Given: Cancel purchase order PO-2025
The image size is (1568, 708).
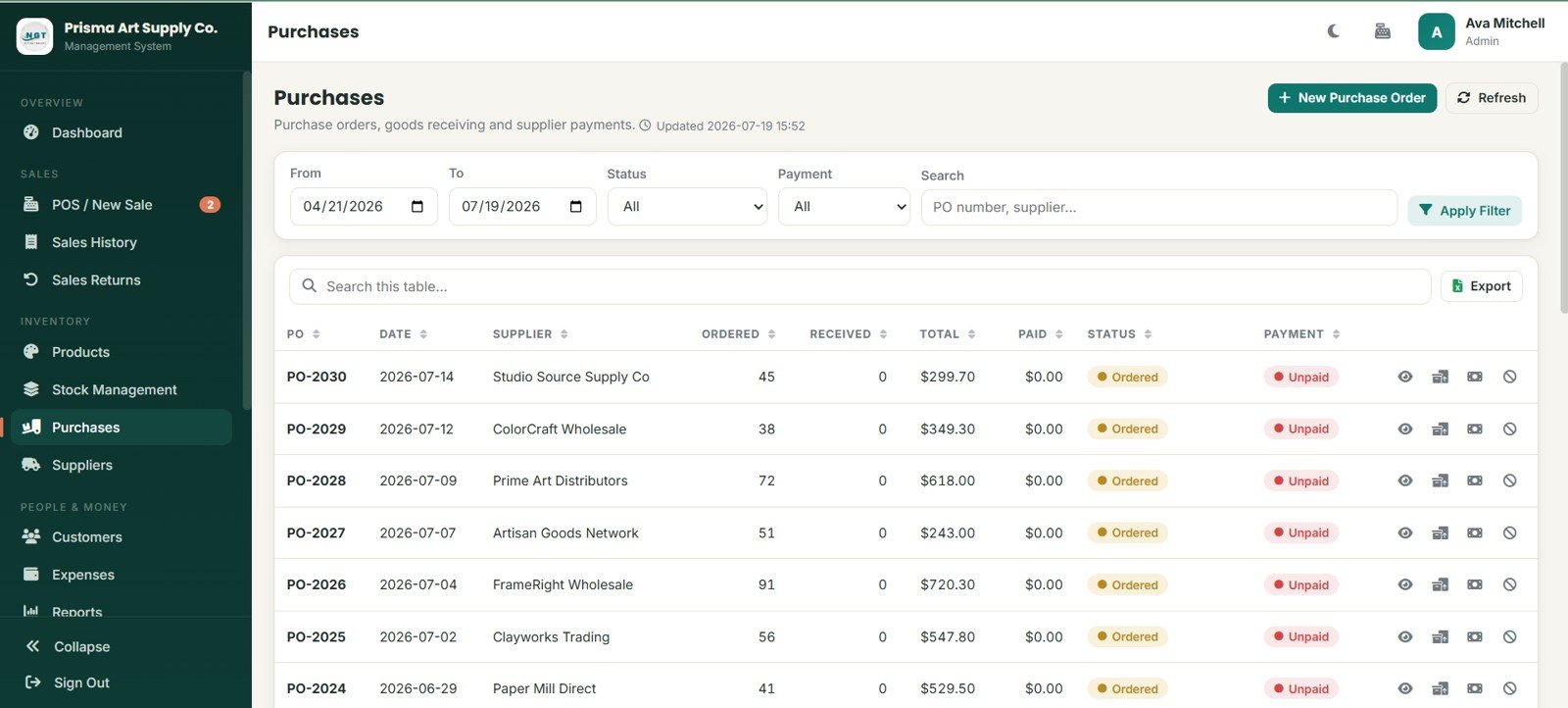Looking at the screenshot, I should (1510, 636).
